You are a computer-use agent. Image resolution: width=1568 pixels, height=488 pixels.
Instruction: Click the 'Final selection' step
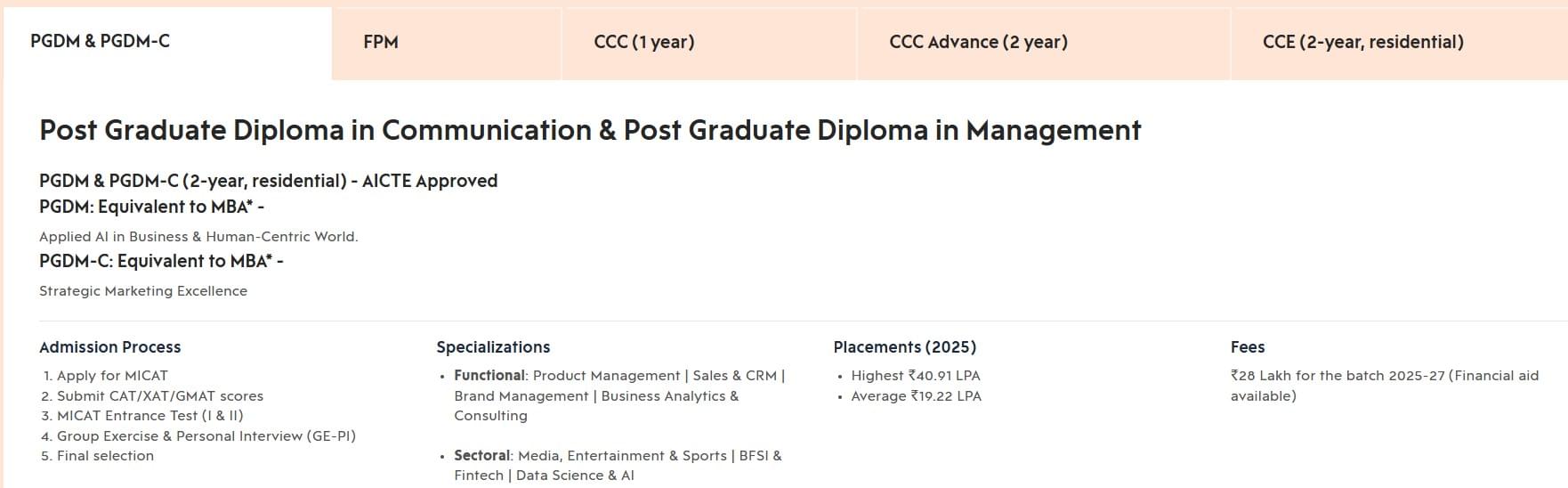pos(105,456)
